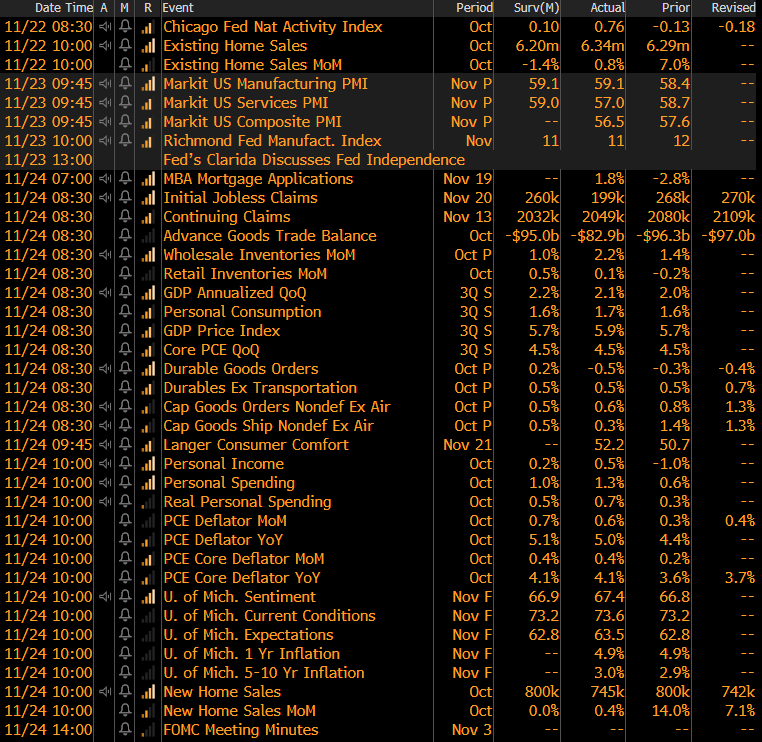Click relevance bars next to Langer Consumer Comfort

[148, 445]
